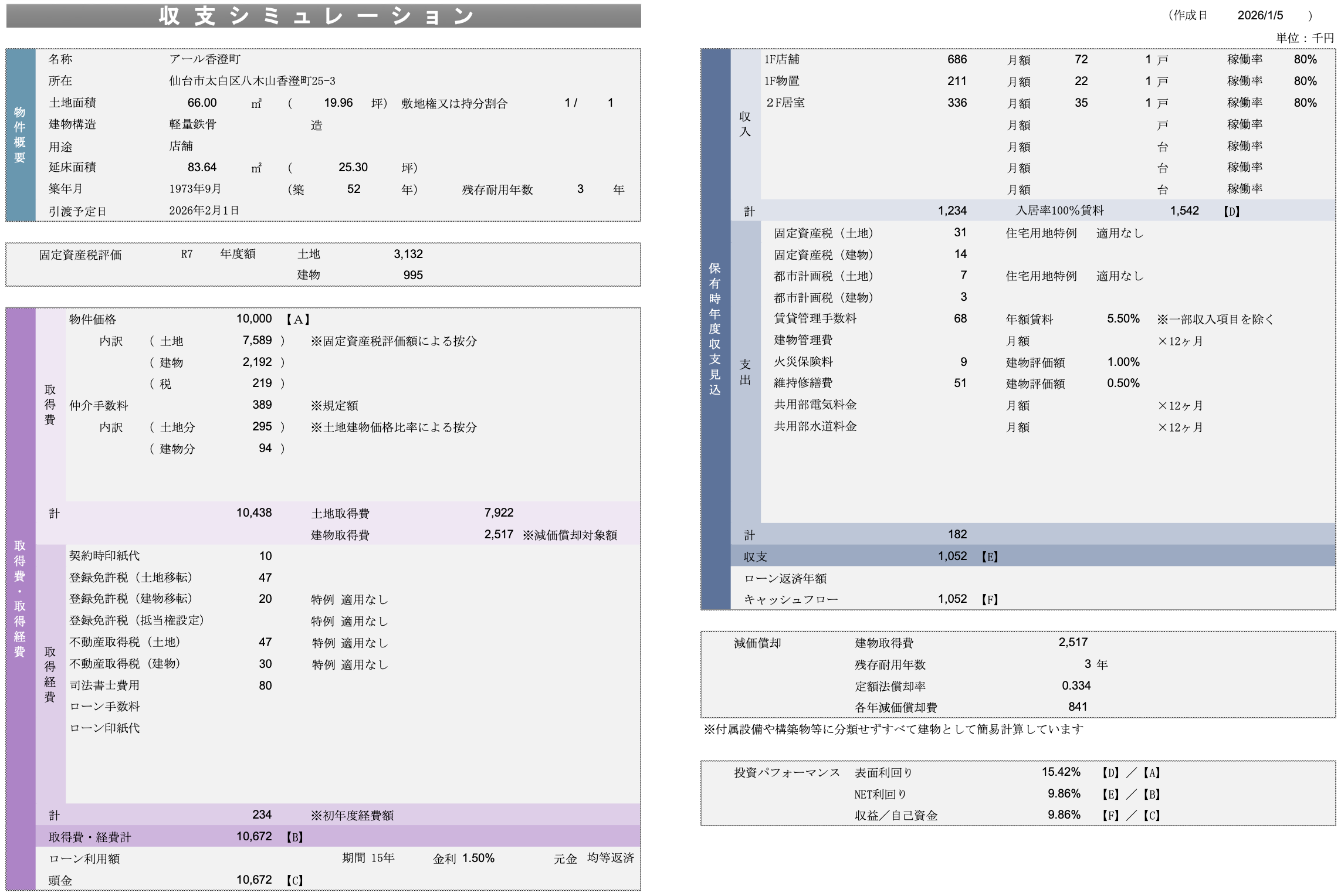
Task: Click the 1F店舗 monthly rent value 72
Action: click(1081, 59)
